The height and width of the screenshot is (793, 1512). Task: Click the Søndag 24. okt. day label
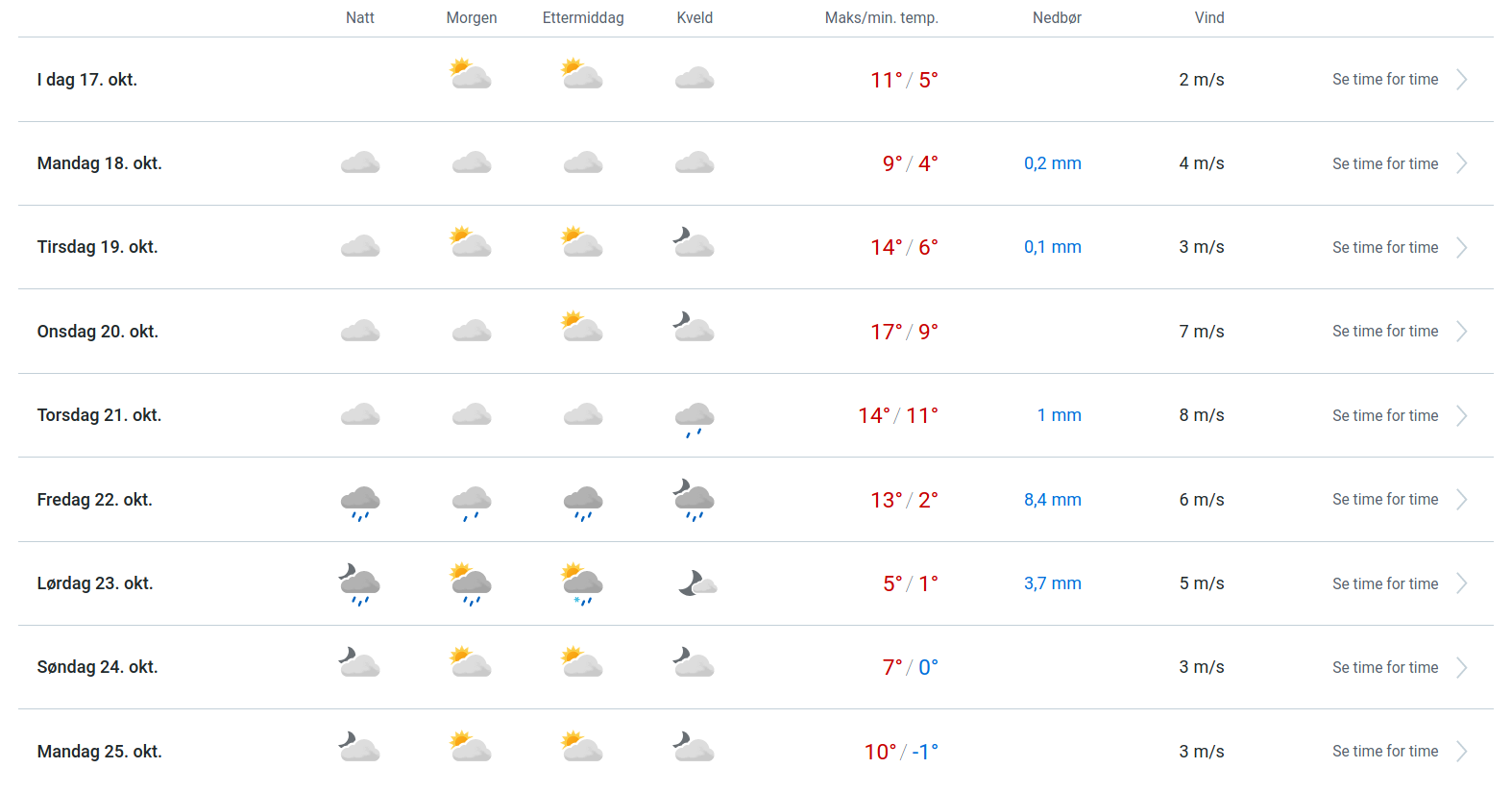tap(97, 667)
